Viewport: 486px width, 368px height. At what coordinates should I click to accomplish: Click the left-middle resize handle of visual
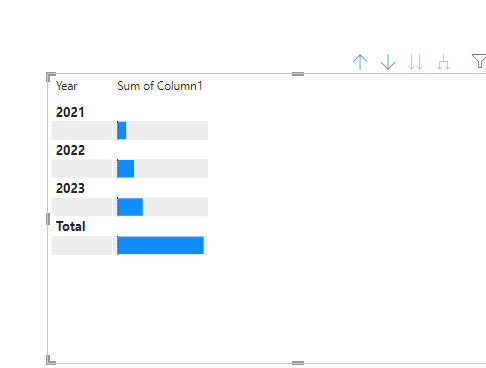(48, 219)
